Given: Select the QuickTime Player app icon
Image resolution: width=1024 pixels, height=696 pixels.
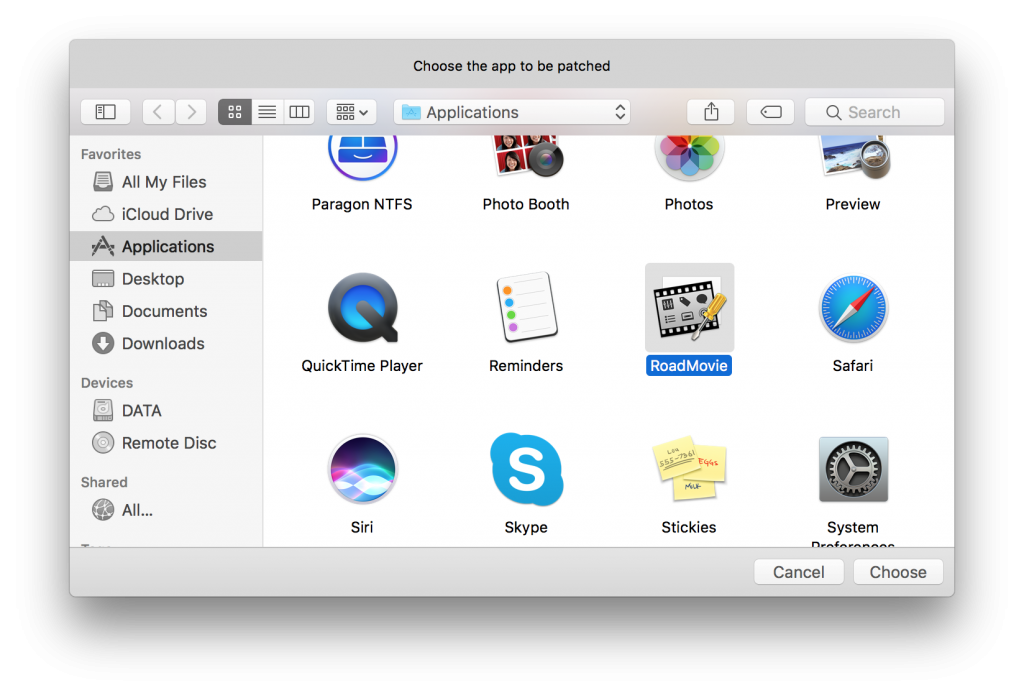Looking at the screenshot, I should tap(362, 309).
